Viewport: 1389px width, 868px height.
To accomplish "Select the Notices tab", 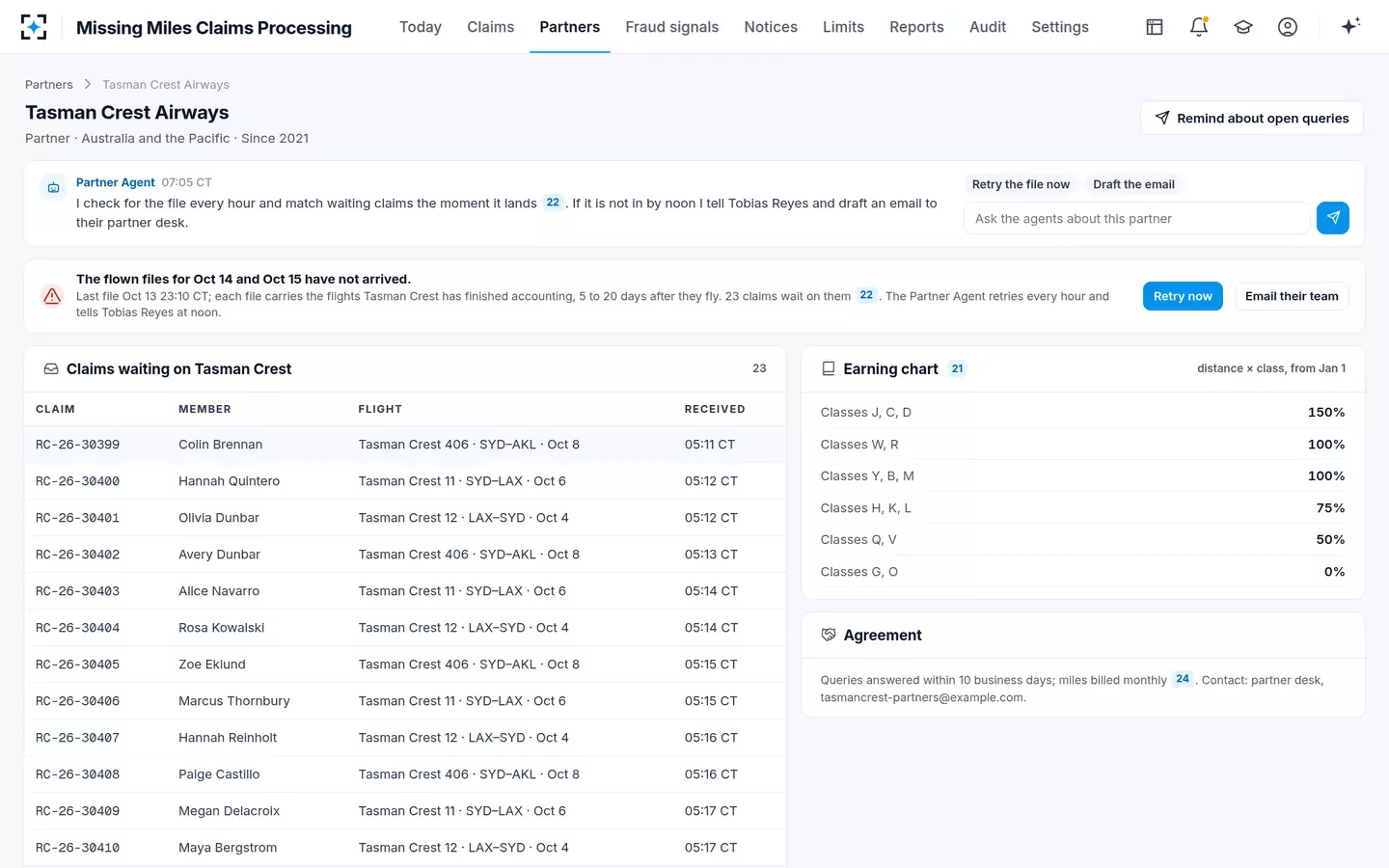I will [771, 27].
